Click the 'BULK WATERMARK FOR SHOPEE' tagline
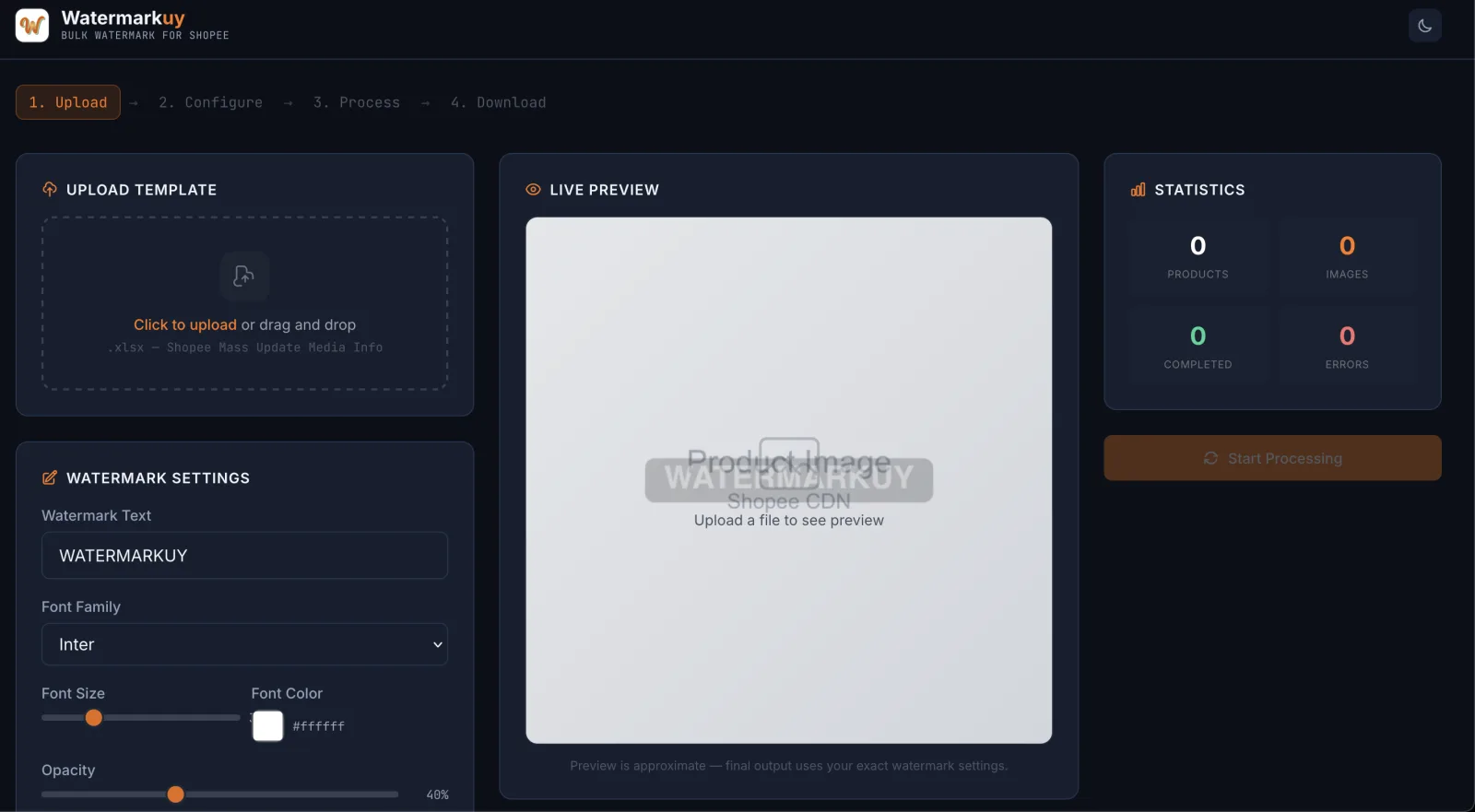The width and height of the screenshot is (1475, 812). 146,36
